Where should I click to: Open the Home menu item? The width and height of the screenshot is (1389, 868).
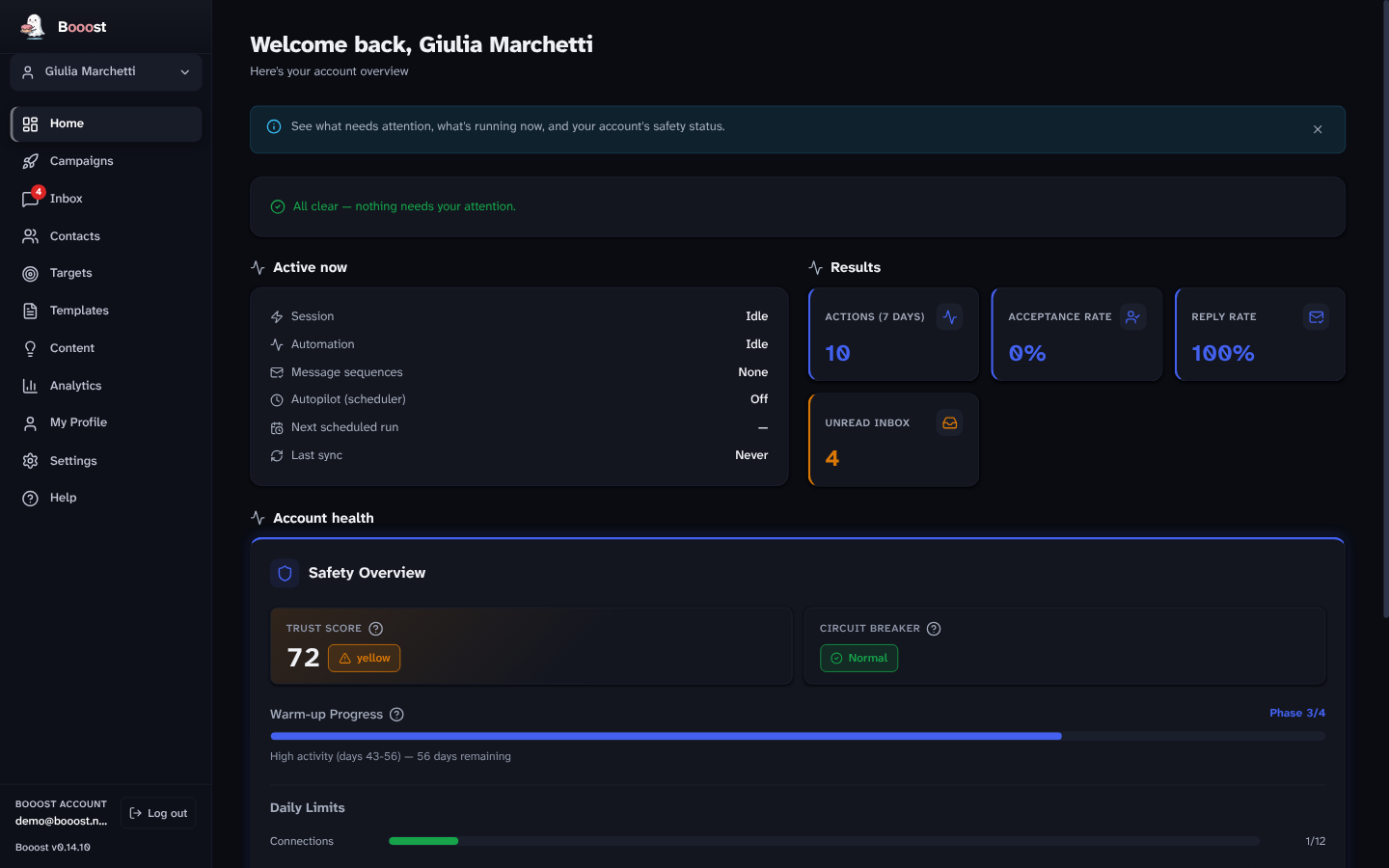point(106,123)
